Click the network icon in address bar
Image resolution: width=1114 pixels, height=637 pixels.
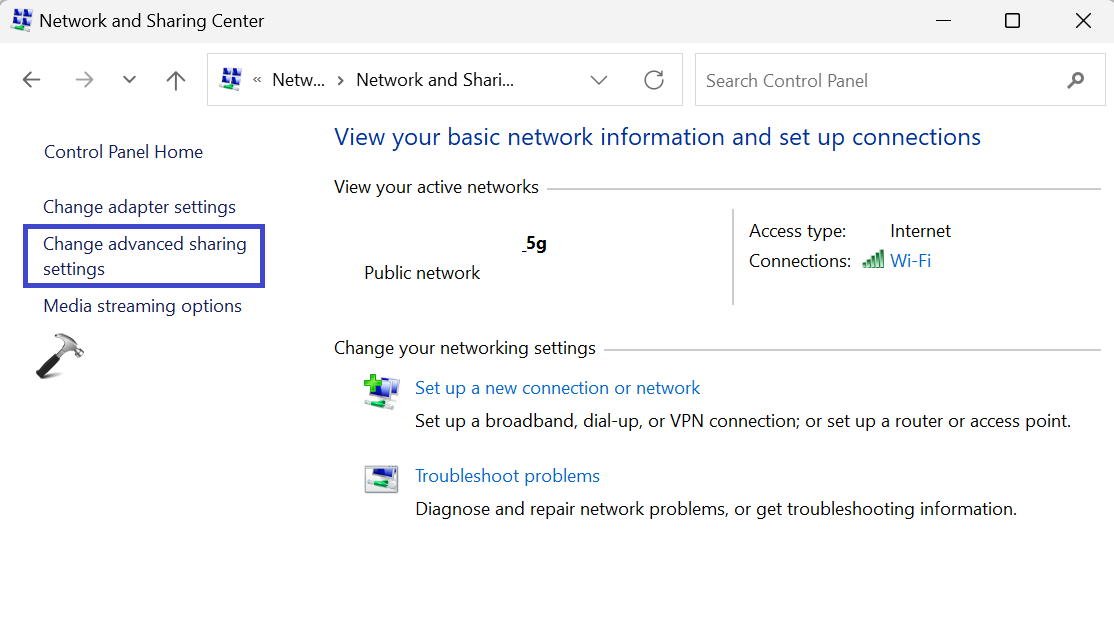point(231,80)
